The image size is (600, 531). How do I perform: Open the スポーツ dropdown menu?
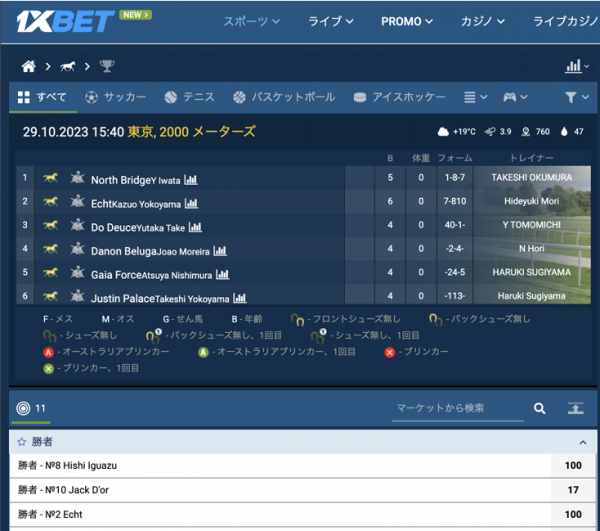[x=251, y=21]
